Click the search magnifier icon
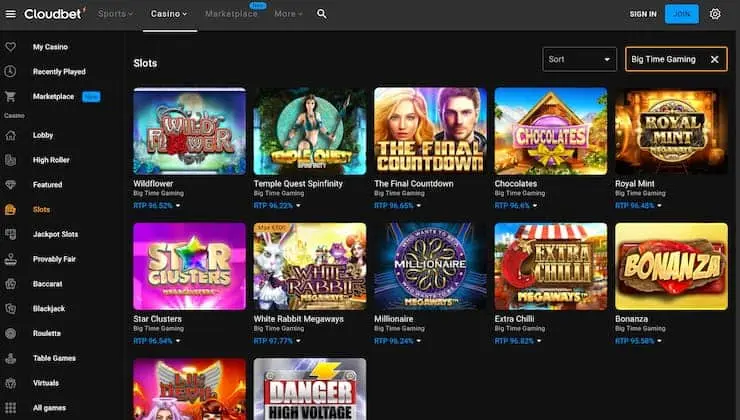The image size is (740, 420). (x=322, y=14)
